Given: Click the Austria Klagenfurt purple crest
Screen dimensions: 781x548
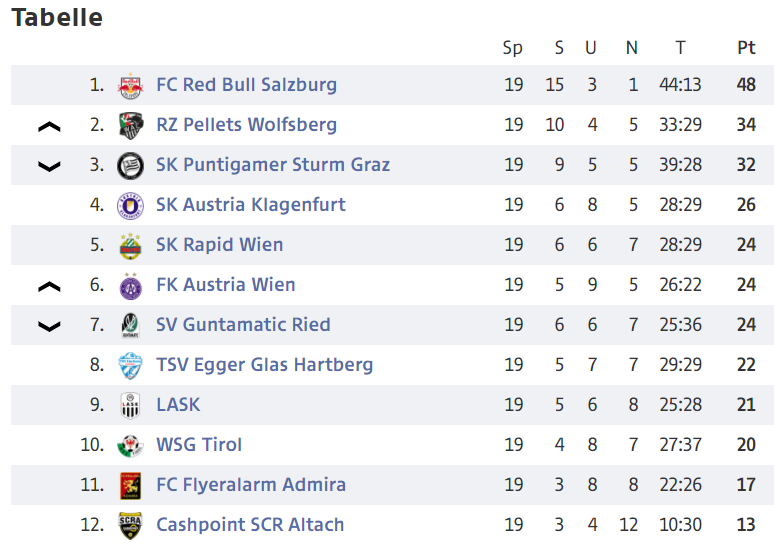Looking at the screenshot, I should point(130,205).
